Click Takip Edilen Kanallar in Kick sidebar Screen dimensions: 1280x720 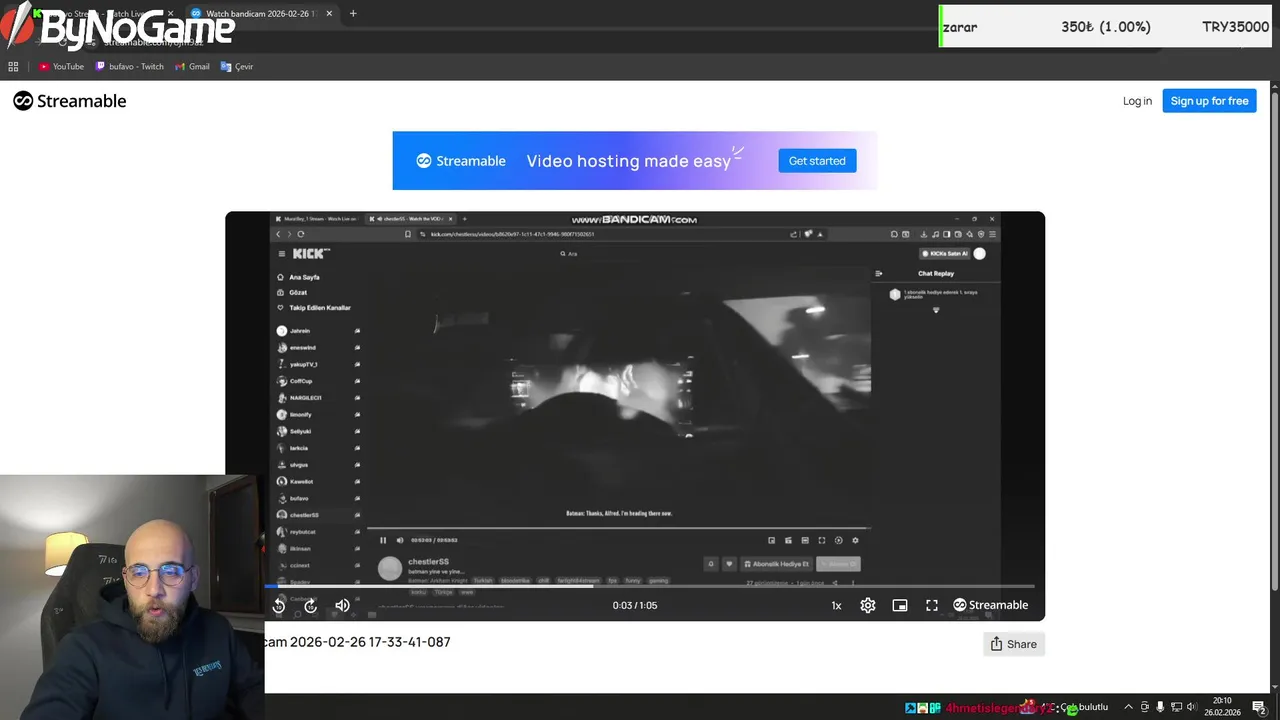click(320, 308)
